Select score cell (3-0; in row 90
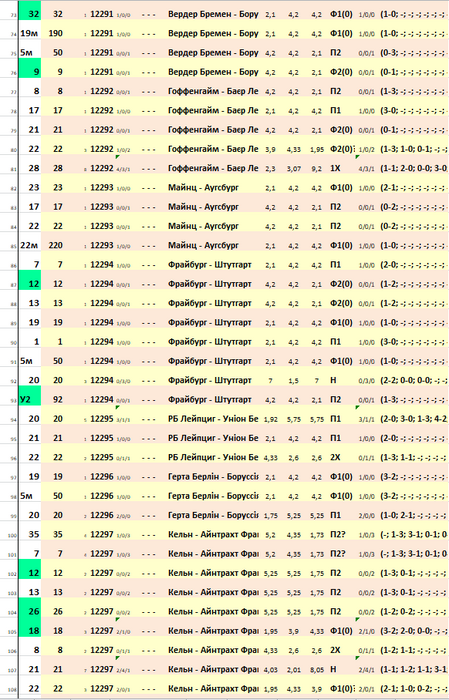449x700 pixels. (414, 342)
